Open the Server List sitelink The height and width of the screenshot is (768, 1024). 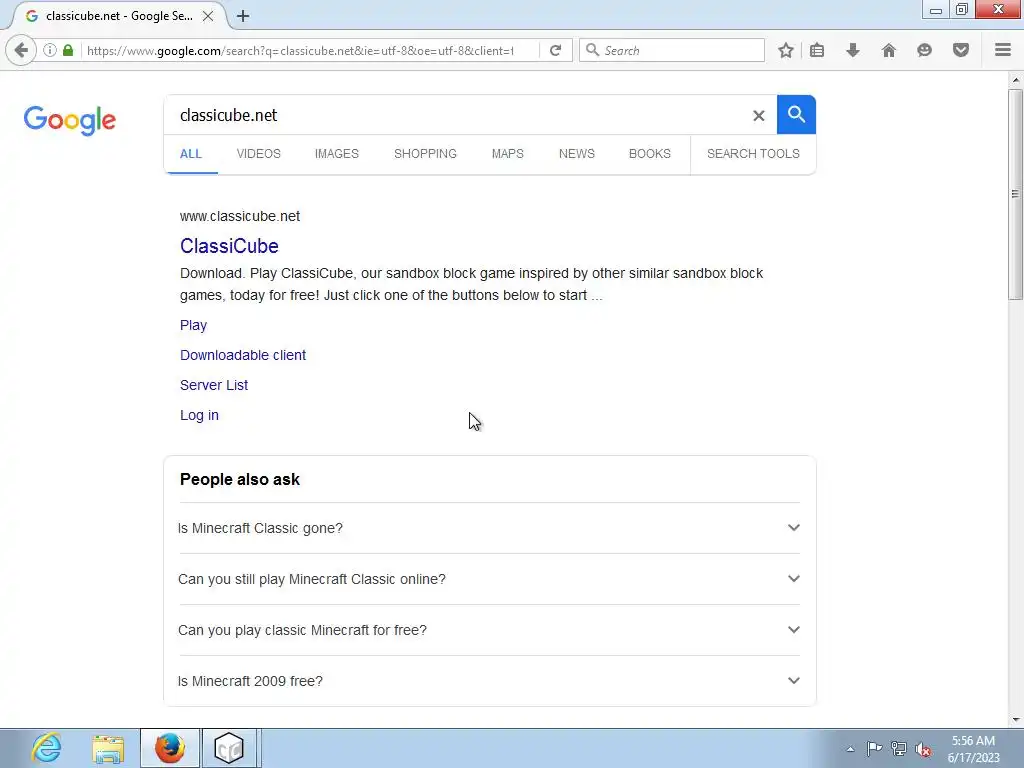214,385
